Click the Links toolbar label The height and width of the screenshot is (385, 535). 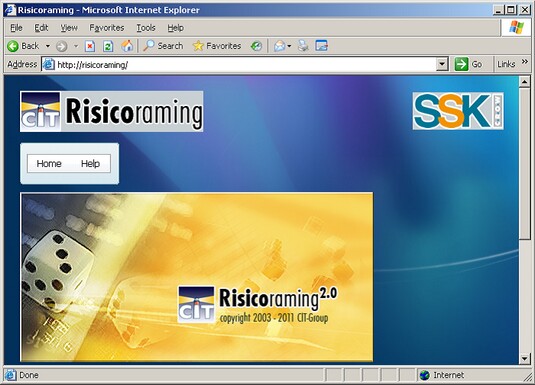click(506, 64)
